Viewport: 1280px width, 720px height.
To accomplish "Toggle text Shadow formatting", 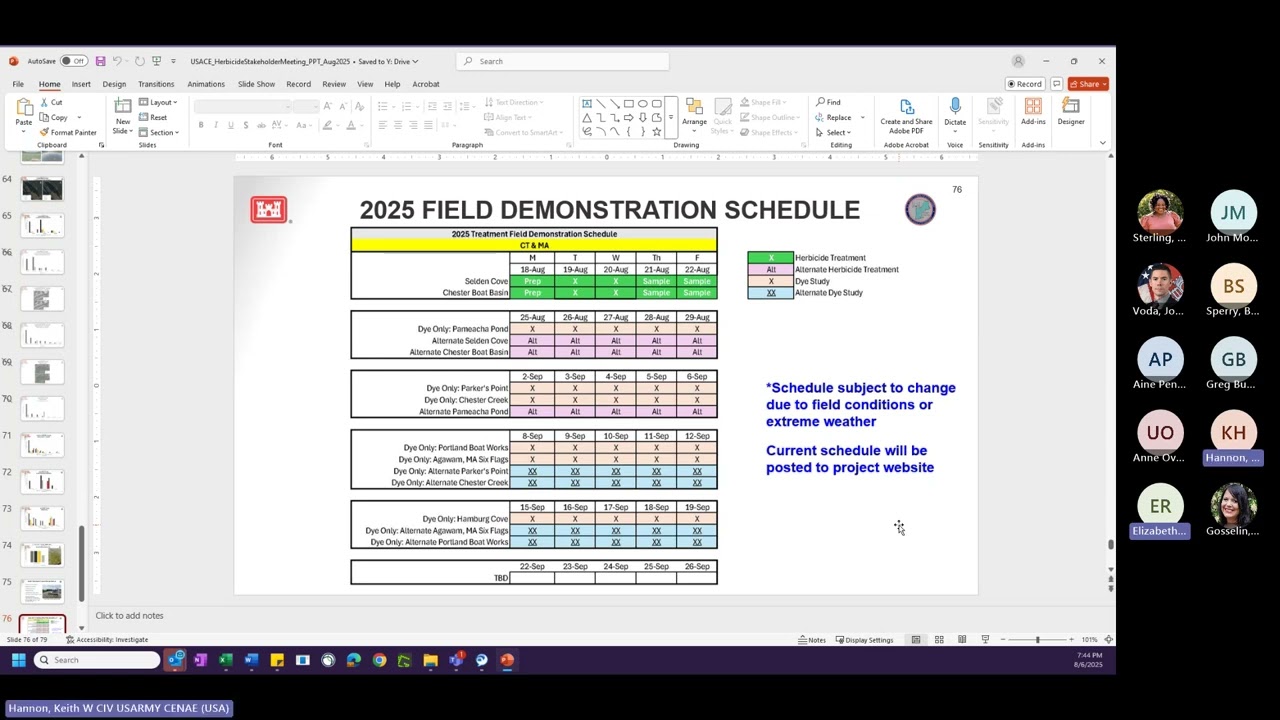I will click(246, 125).
